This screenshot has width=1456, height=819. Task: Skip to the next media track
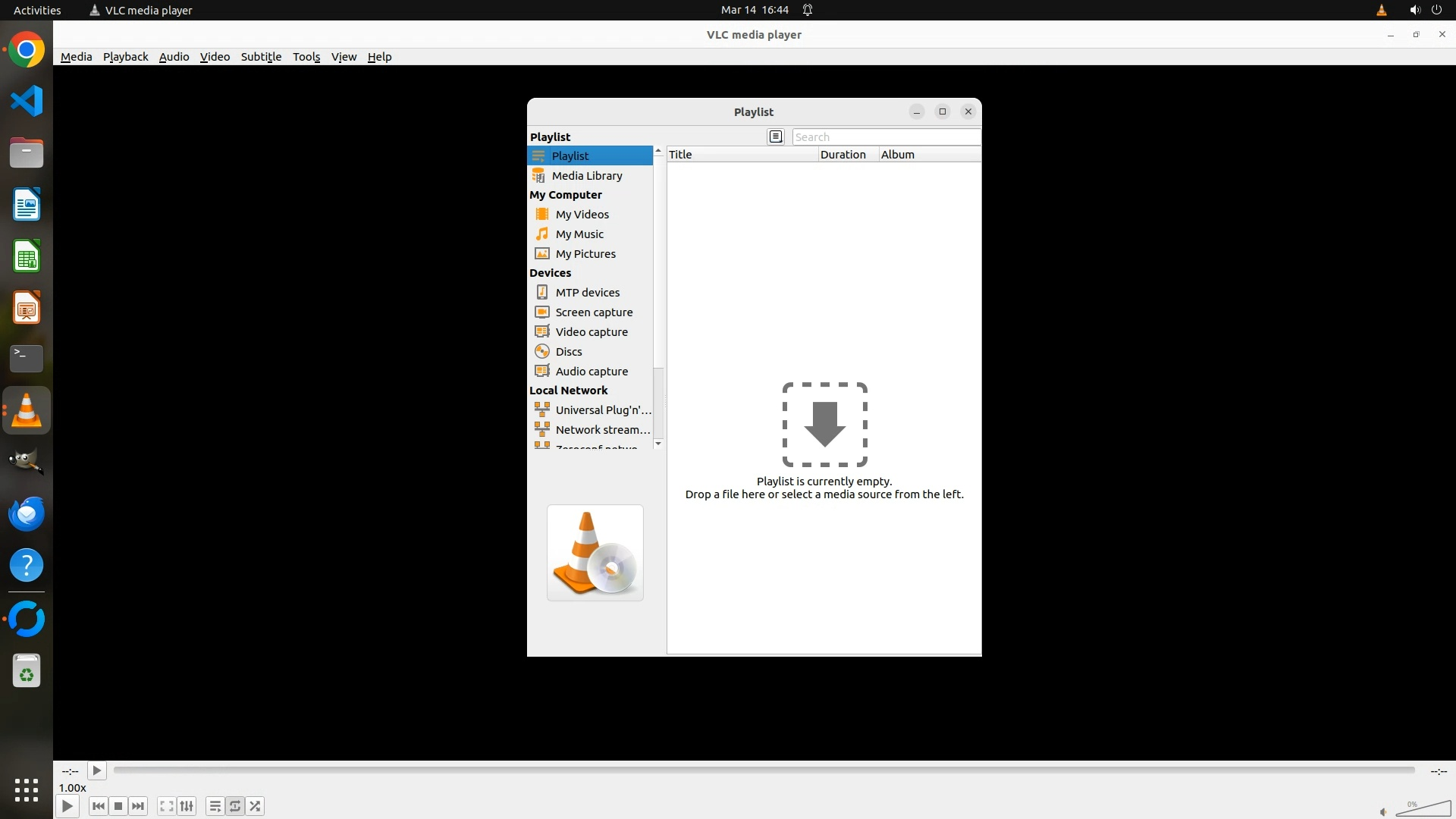138,806
